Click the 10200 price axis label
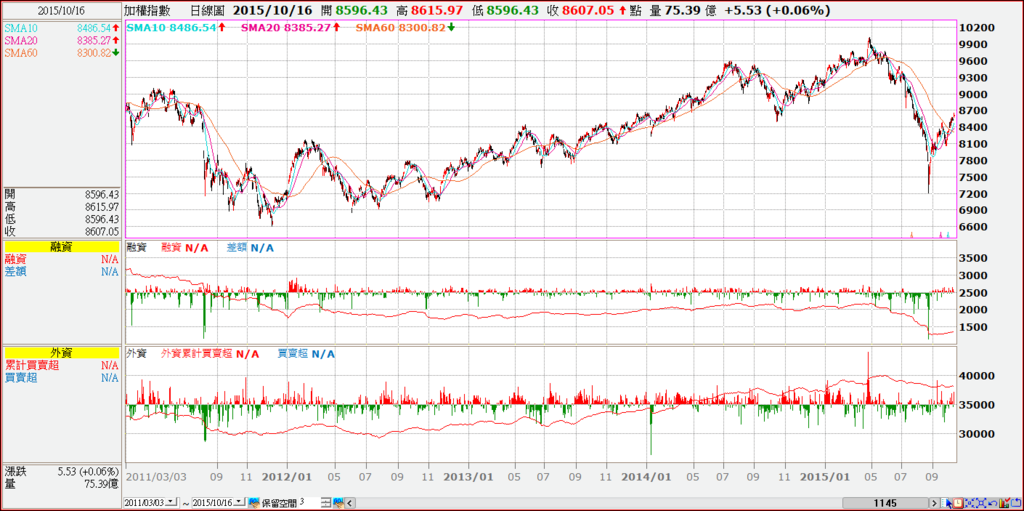Viewport: 1024px width, 511px height. tap(978, 27)
